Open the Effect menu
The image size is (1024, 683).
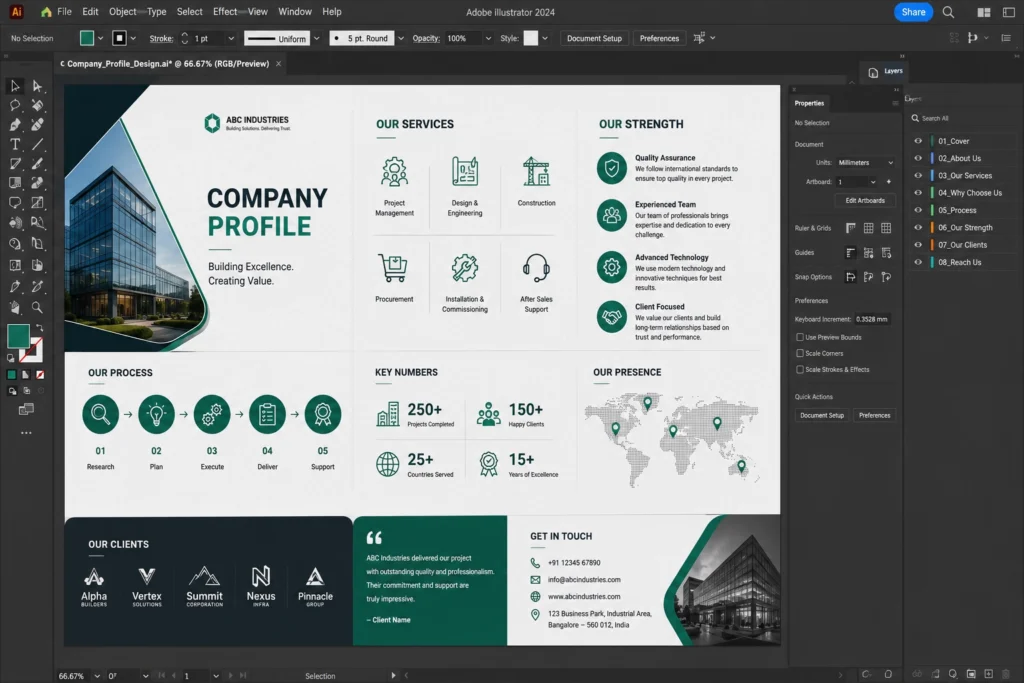click(225, 12)
